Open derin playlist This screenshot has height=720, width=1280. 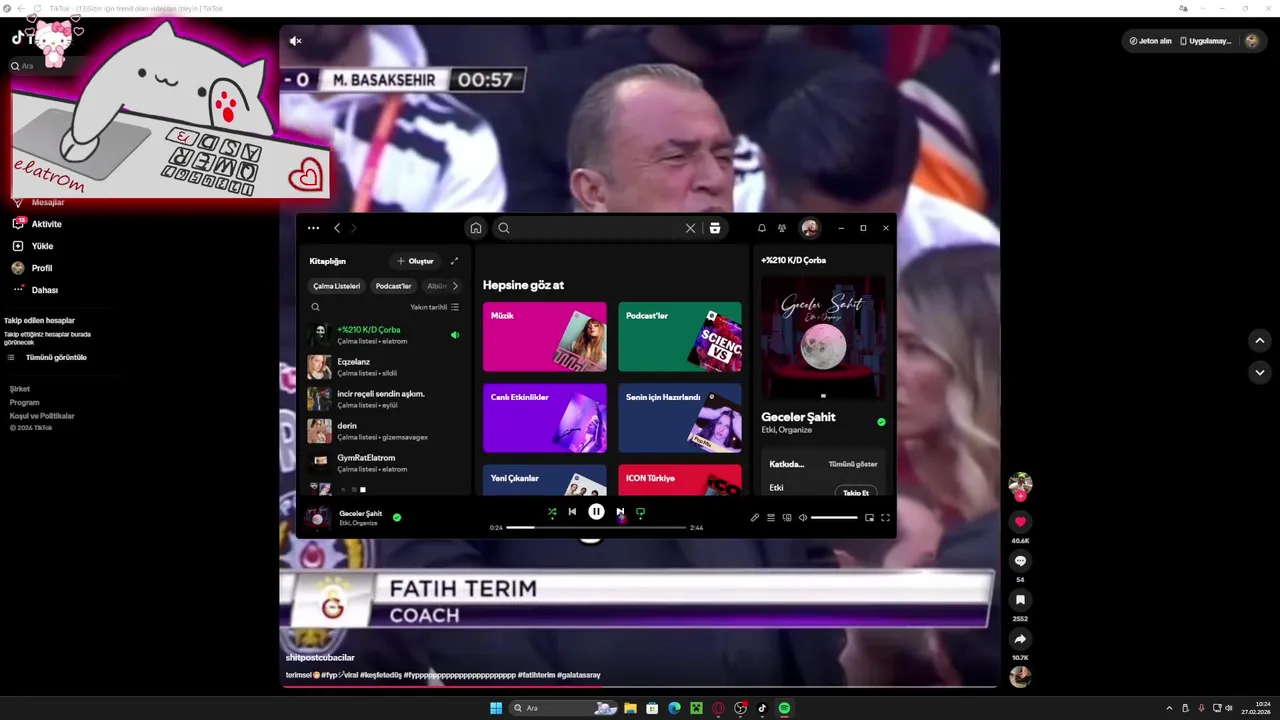384,431
